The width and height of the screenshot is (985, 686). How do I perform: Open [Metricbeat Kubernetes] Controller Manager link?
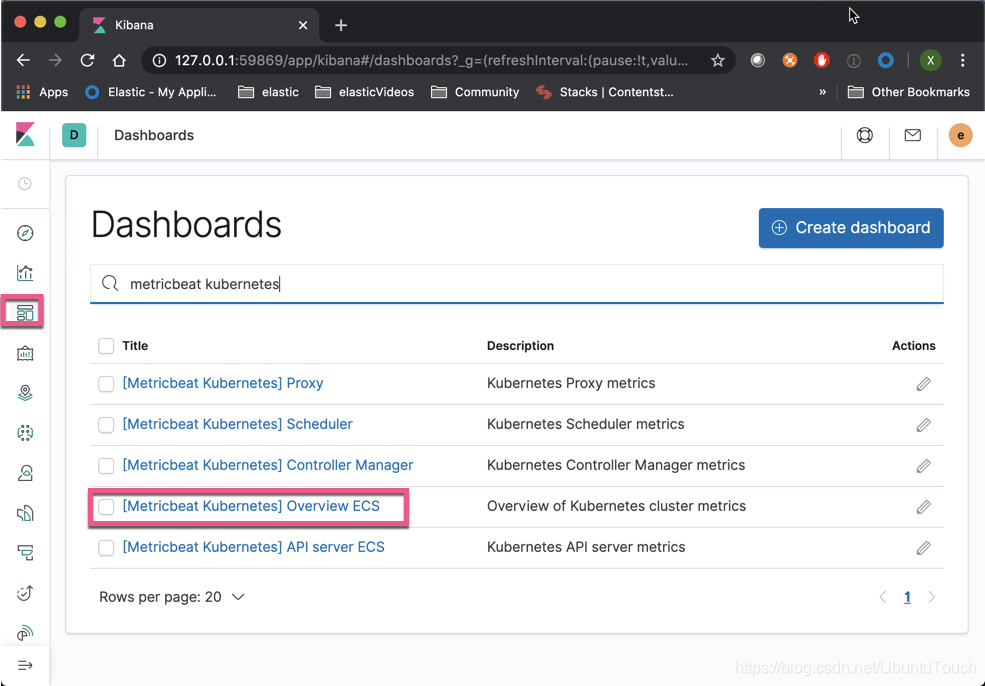268,465
